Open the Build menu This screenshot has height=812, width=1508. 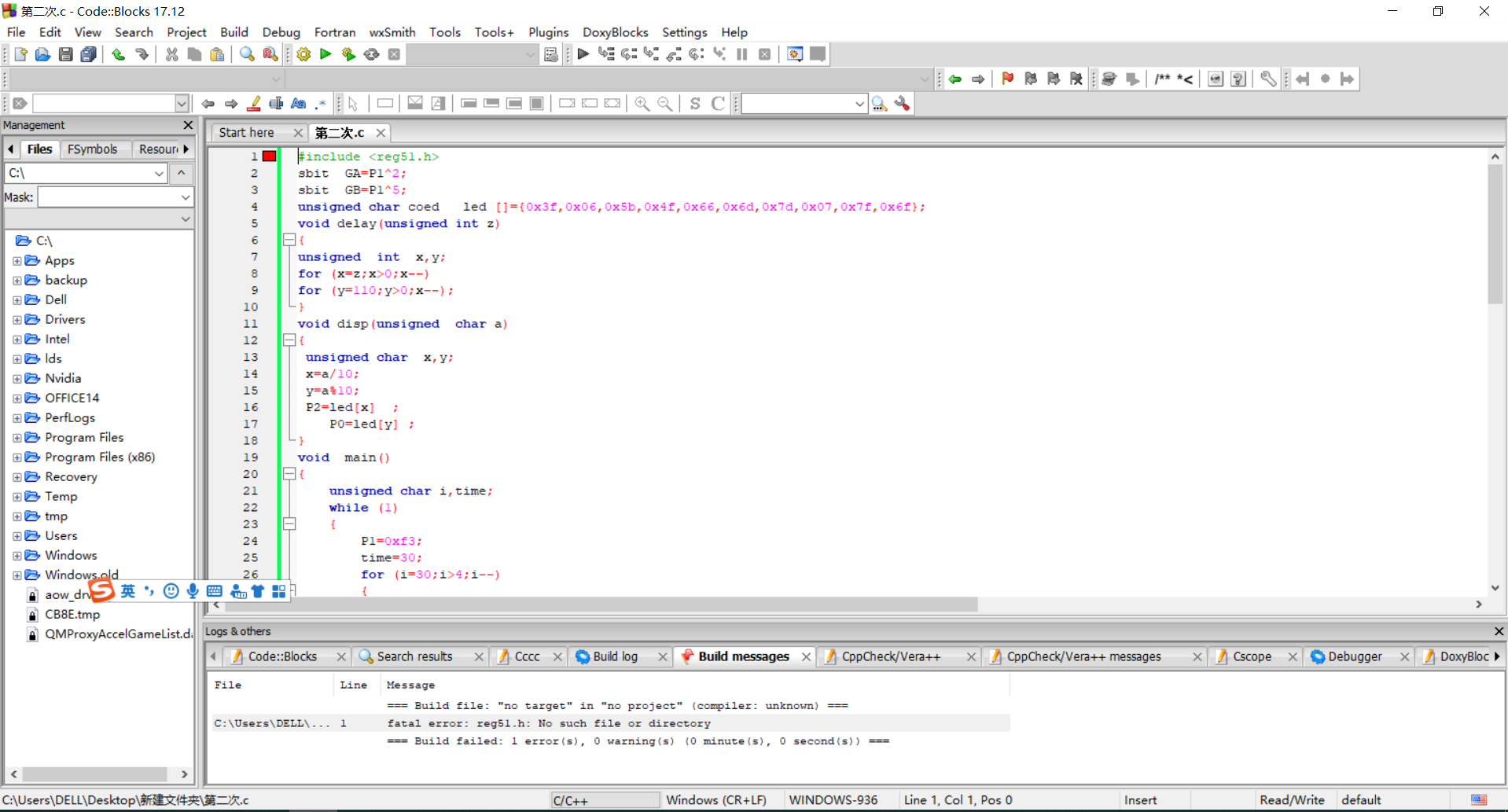234,32
